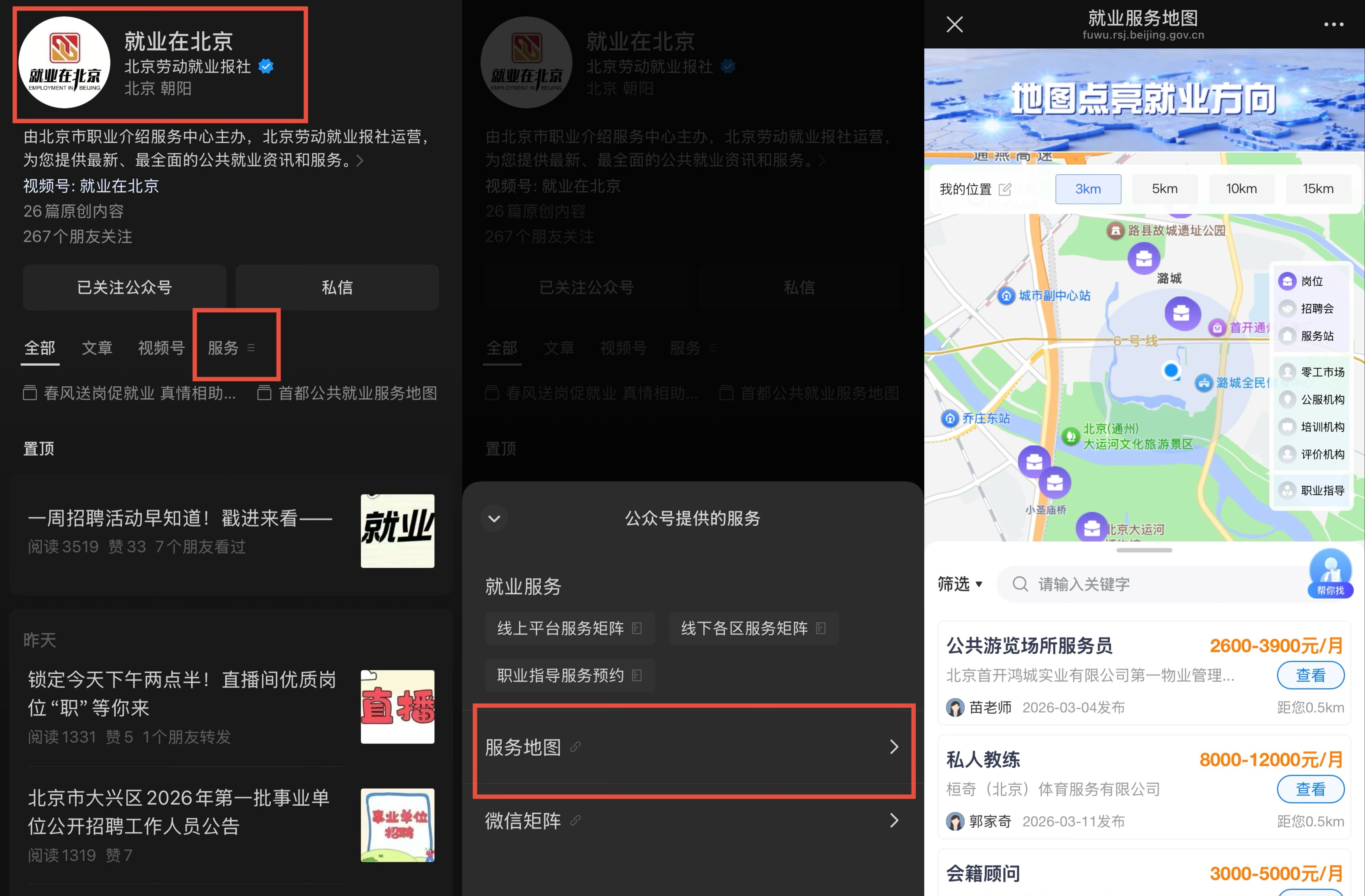Screen dimensions: 1365x896
Task: Click the edit icon beside 我的位置
Action: point(1005,189)
